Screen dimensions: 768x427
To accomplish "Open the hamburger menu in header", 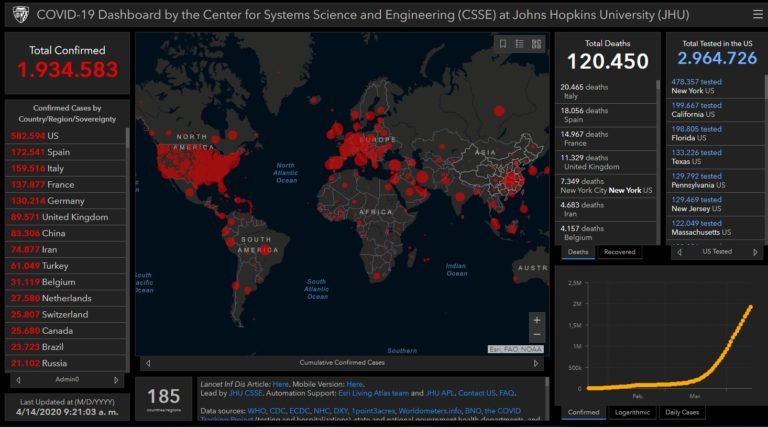I will pos(755,15).
